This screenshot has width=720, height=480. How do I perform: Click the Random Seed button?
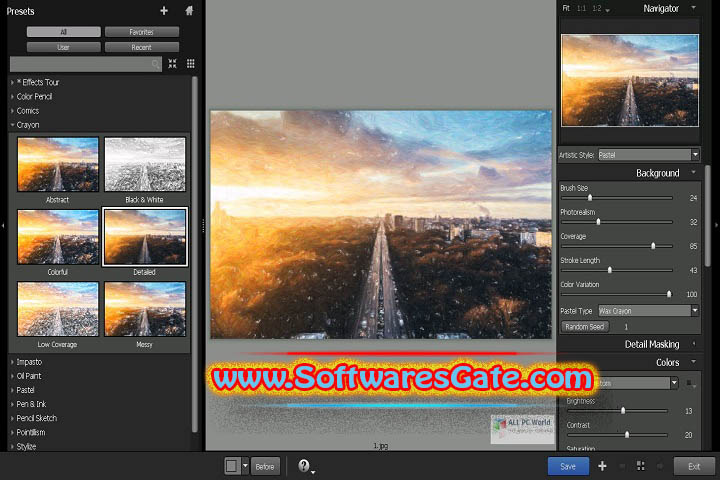click(585, 327)
